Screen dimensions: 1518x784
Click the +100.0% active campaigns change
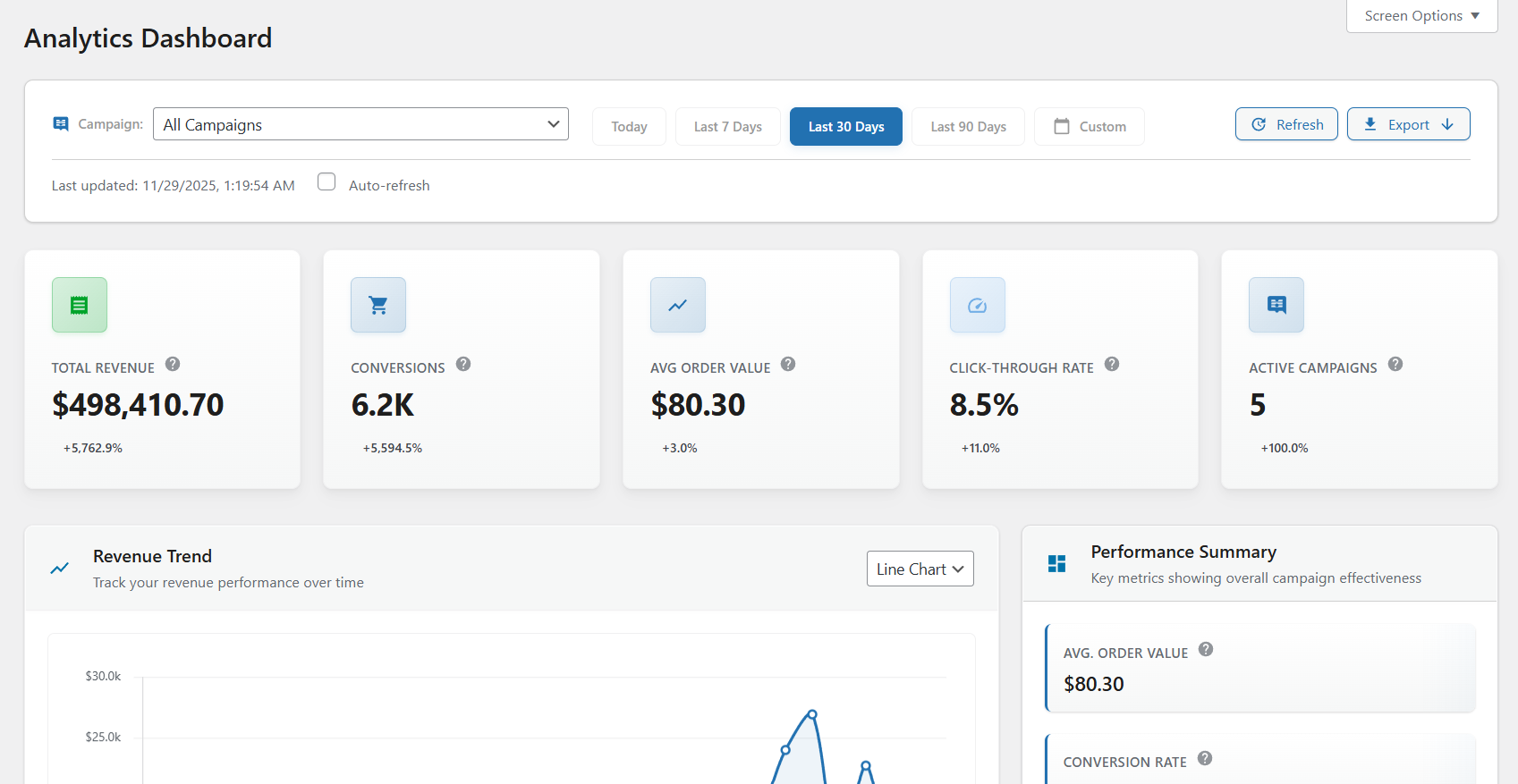click(1285, 448)
